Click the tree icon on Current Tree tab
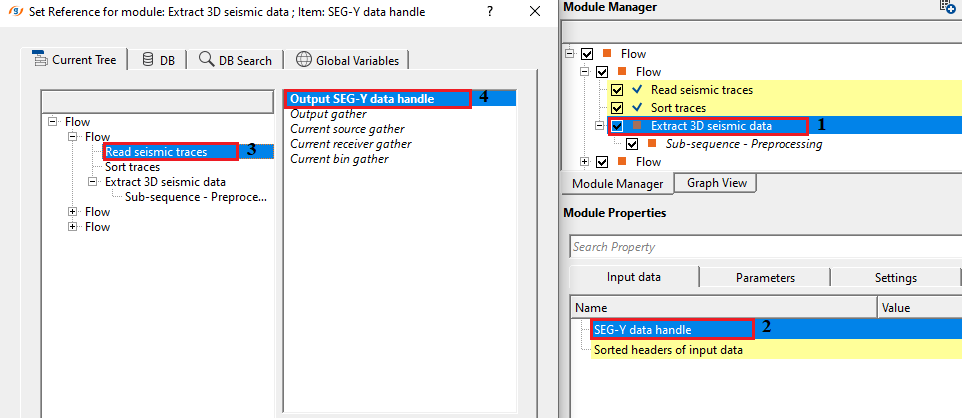This screenshot has height=418, width=962. [40, 59]
